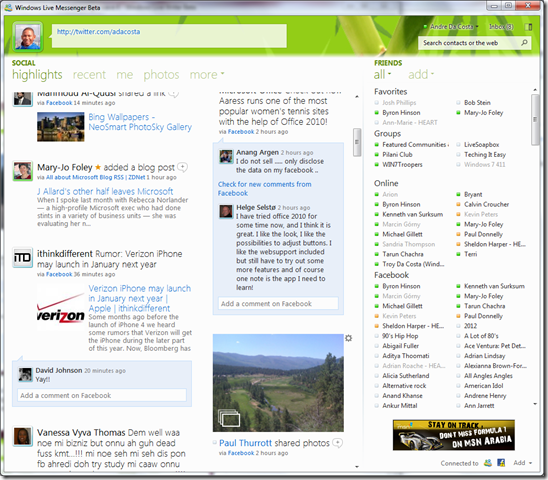
Task: Click Andre Da Costa's profile picture
Action: click(x=28, y=37)
